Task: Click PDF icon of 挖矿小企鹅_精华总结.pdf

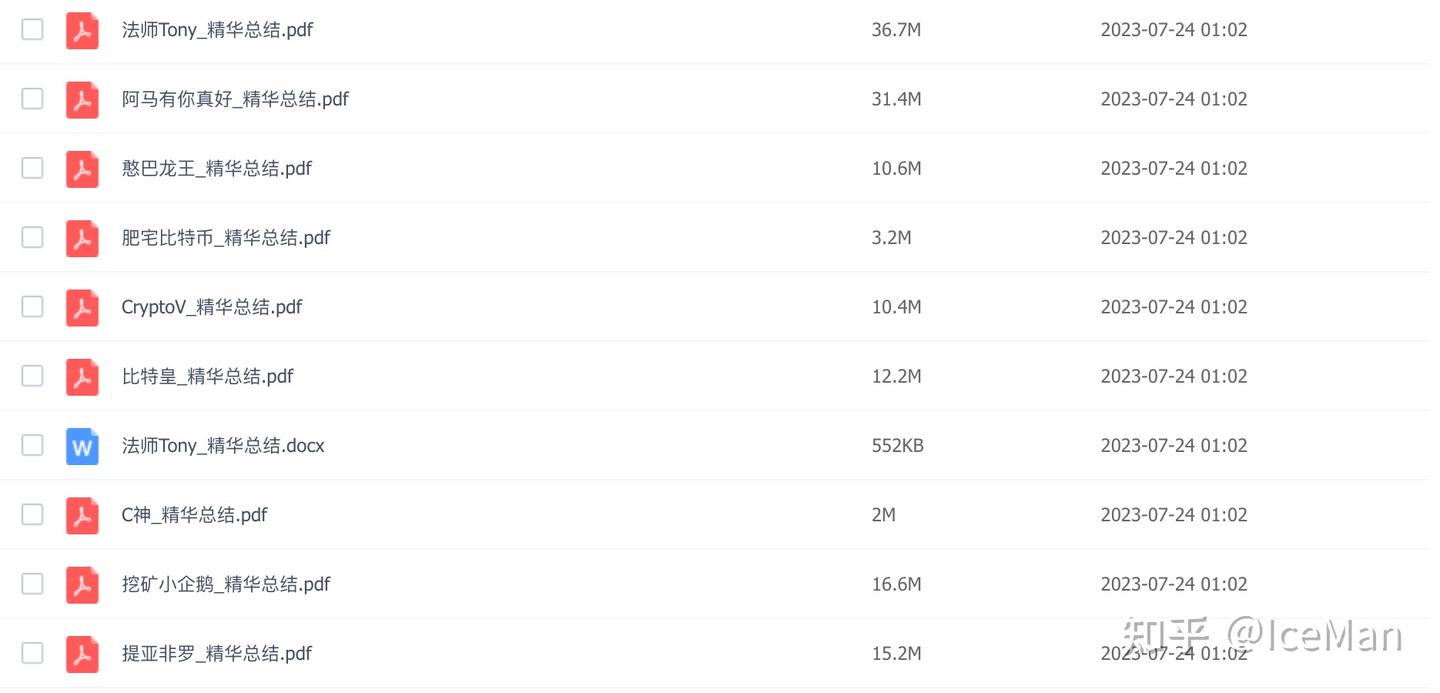Action: point(82,584)
